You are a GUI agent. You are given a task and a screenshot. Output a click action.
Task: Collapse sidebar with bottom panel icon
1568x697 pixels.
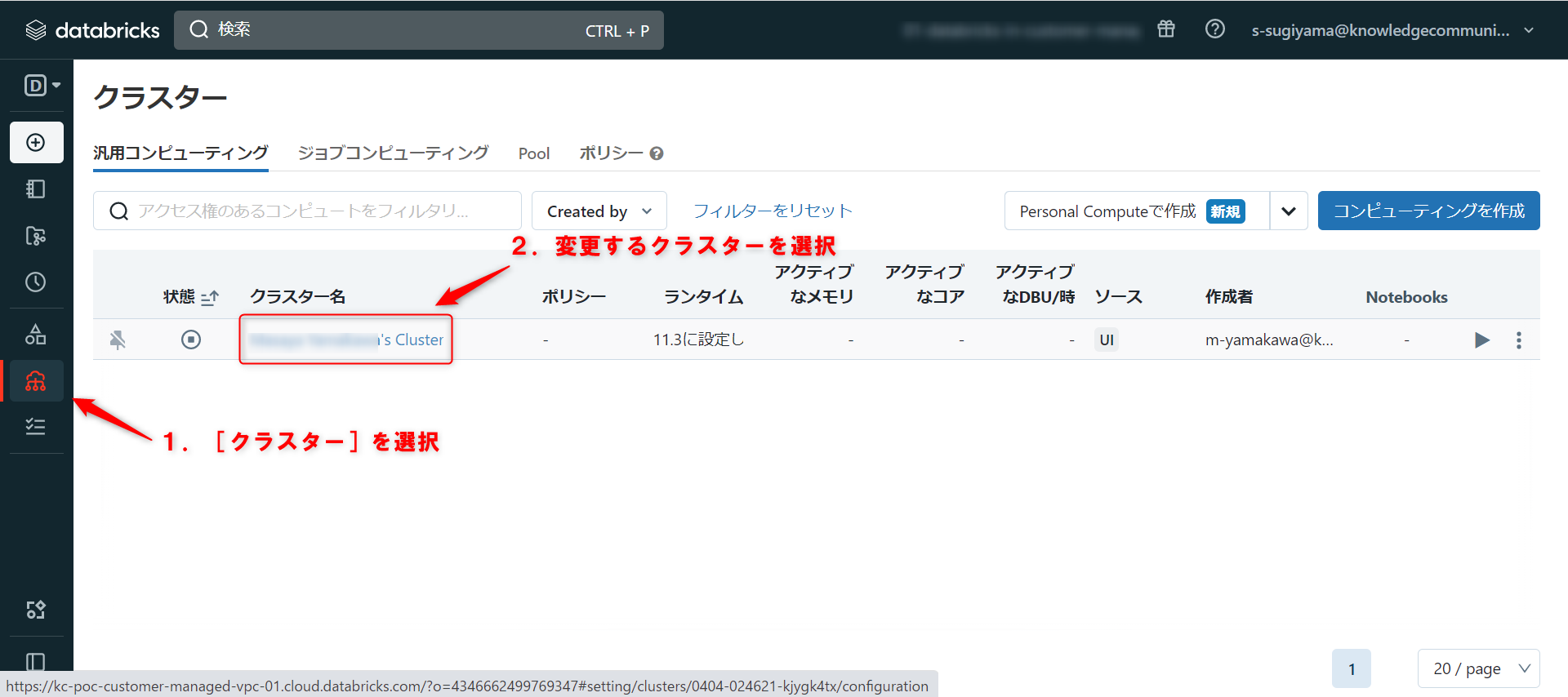tap(36, 661)
